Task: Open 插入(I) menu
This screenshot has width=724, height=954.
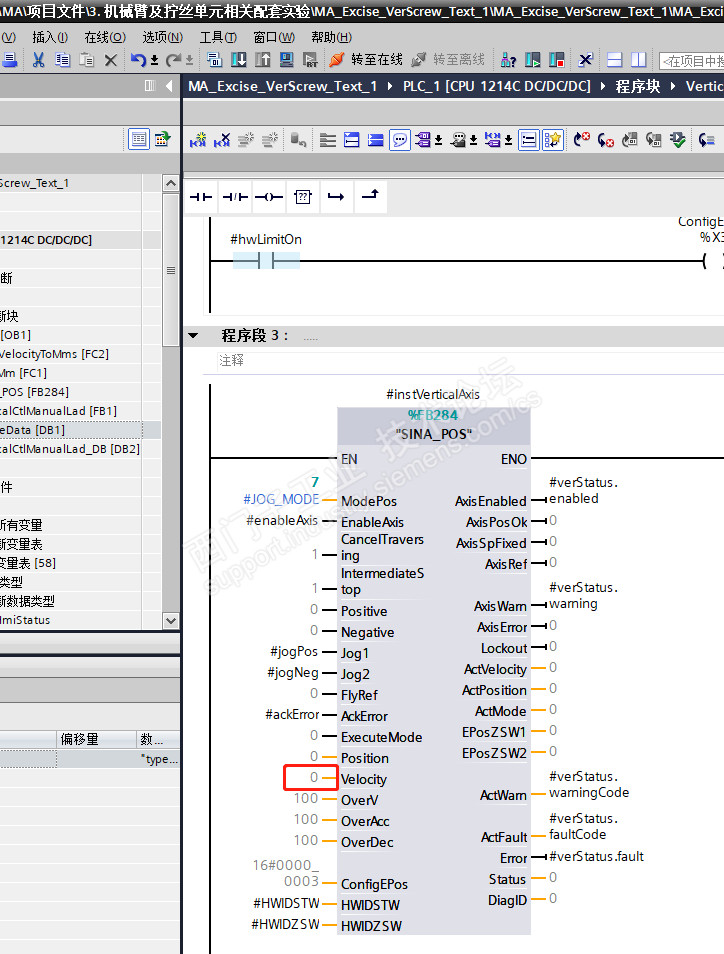Action: tap(50, 37)
